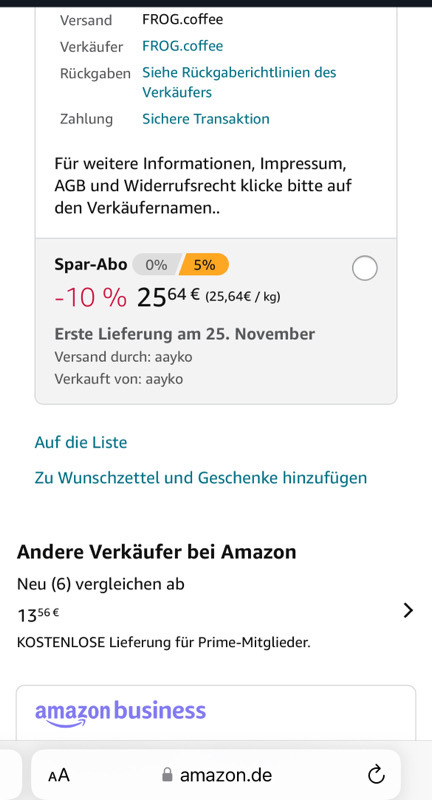432x800 pixels.
Task: Open the AA reader text size menu
Action: (x=59, y=776)
